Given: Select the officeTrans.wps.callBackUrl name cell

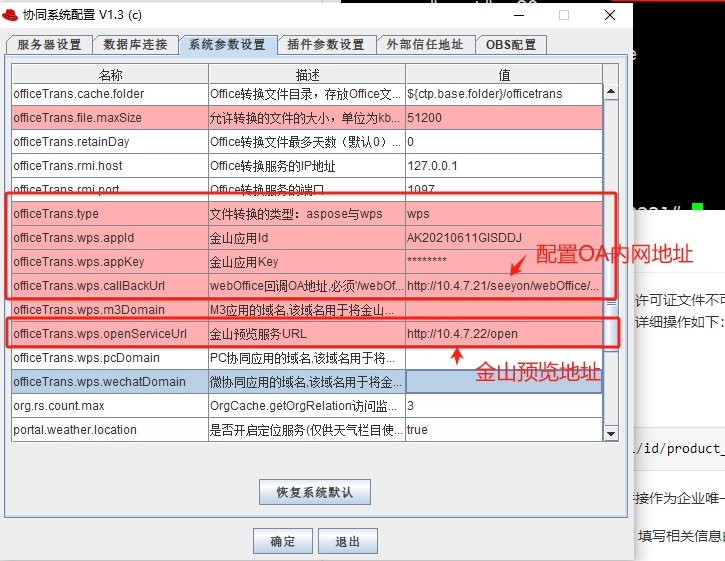Looking at the screenshot, I should pyautogui.click(x=110, y=286).
